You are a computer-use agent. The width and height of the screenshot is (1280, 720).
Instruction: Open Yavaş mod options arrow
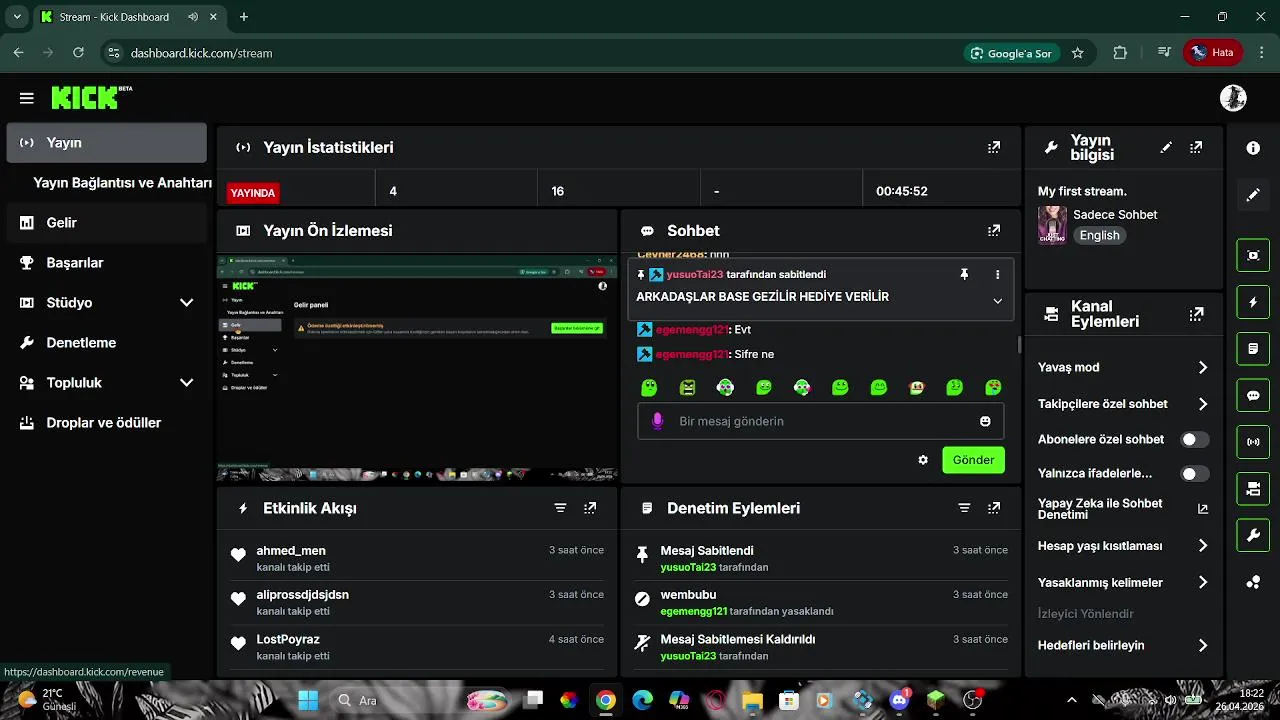[1203, 367]
